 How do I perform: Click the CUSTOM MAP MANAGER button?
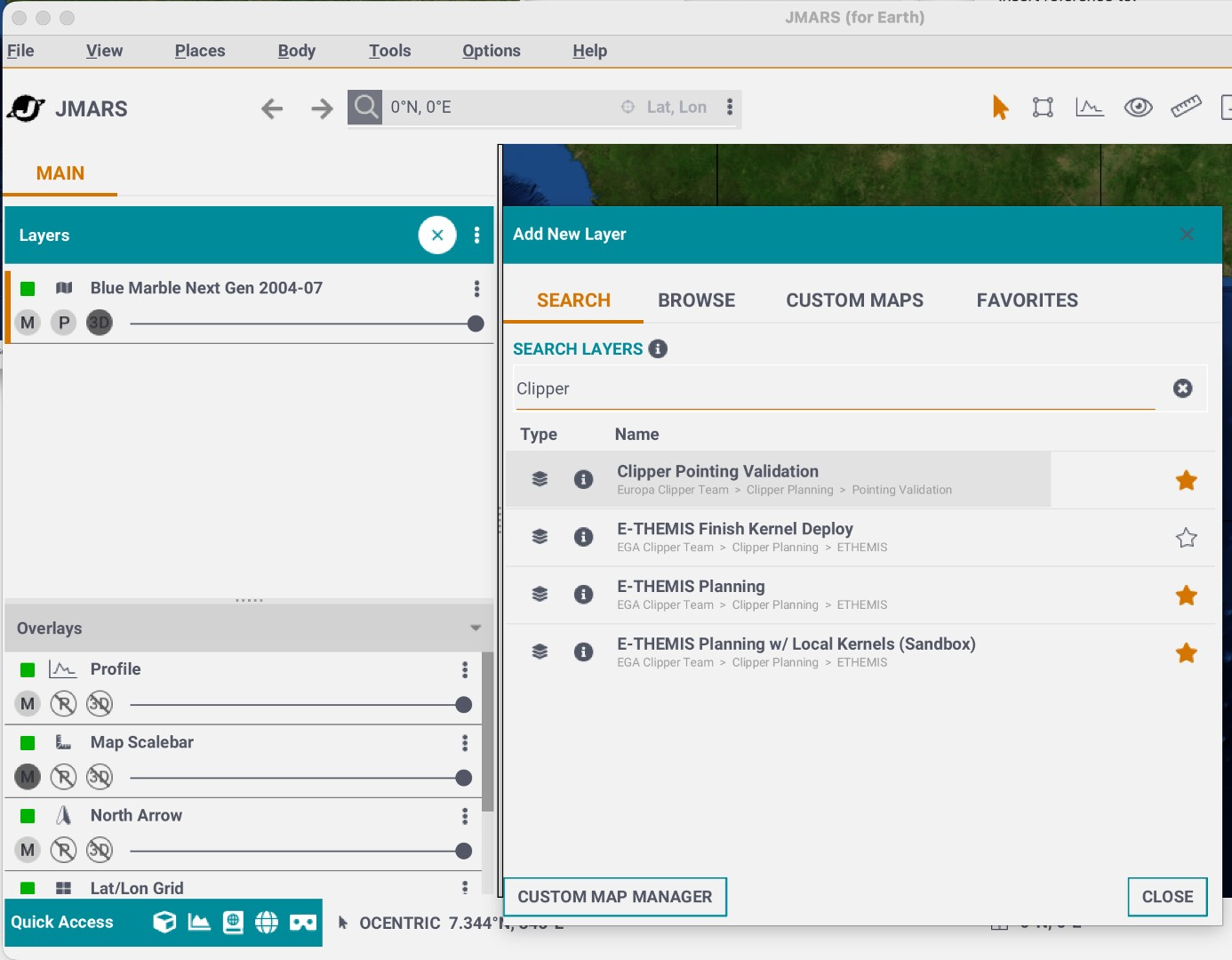pyautogui.click(x=615, y=897)
